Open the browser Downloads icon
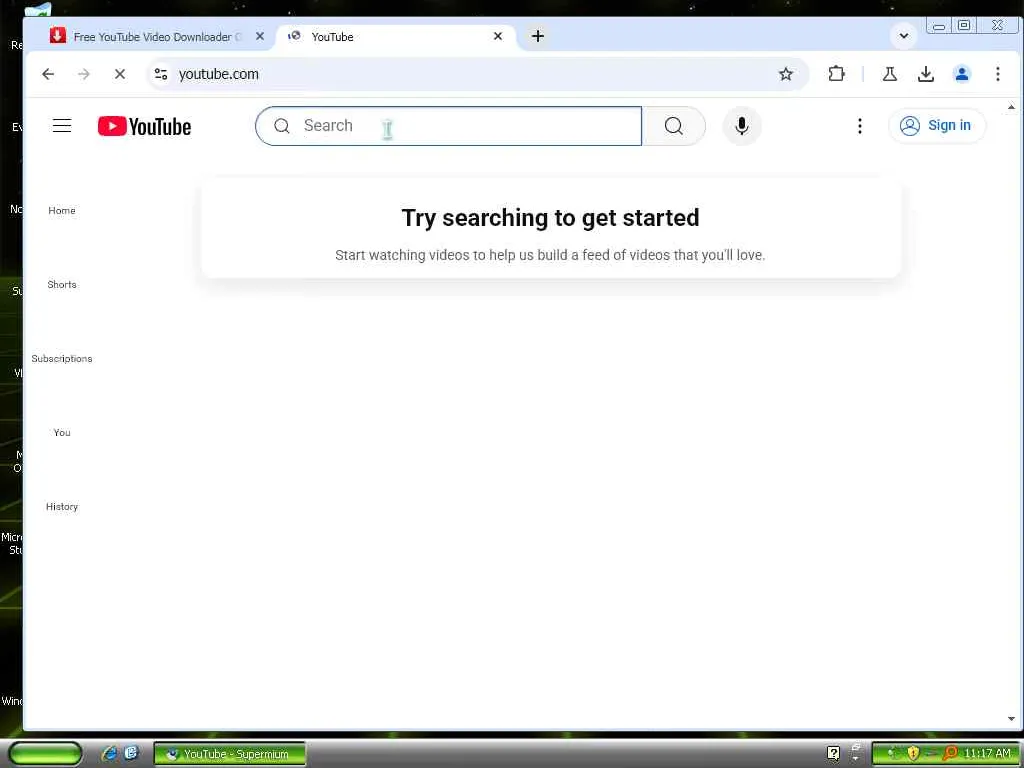 [925, 74]
